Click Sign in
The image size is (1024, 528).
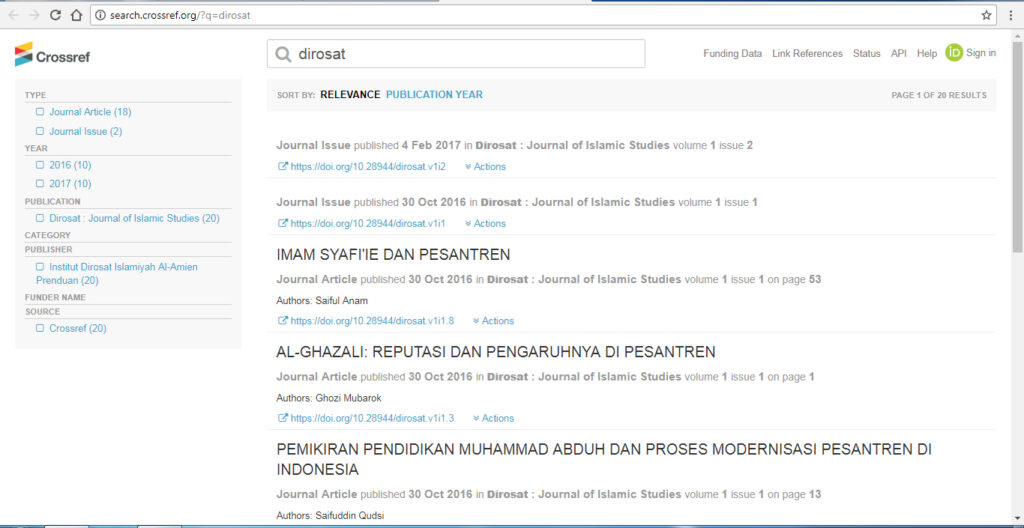point(981,54)
